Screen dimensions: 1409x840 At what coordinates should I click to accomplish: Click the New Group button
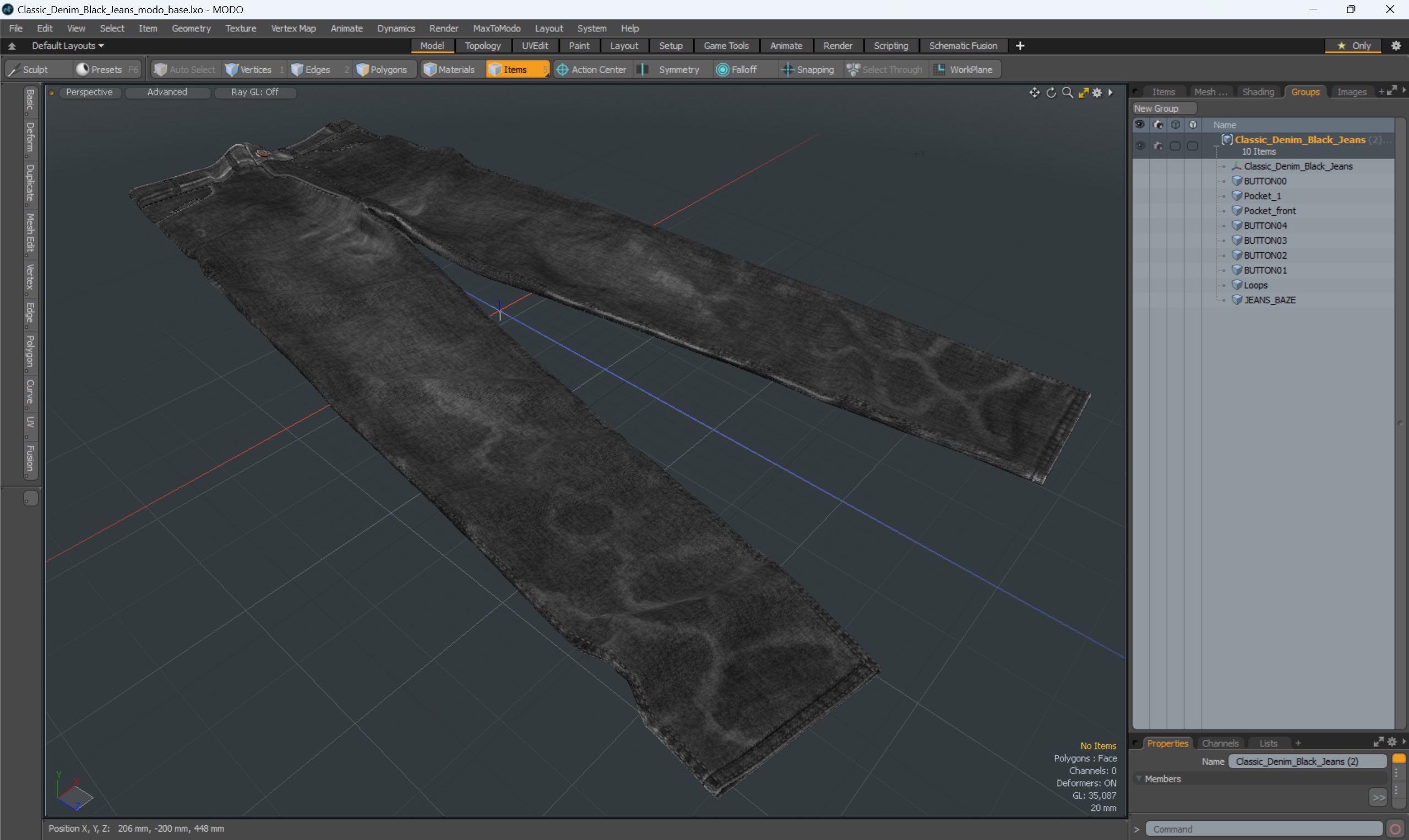tap(1164, 108)
